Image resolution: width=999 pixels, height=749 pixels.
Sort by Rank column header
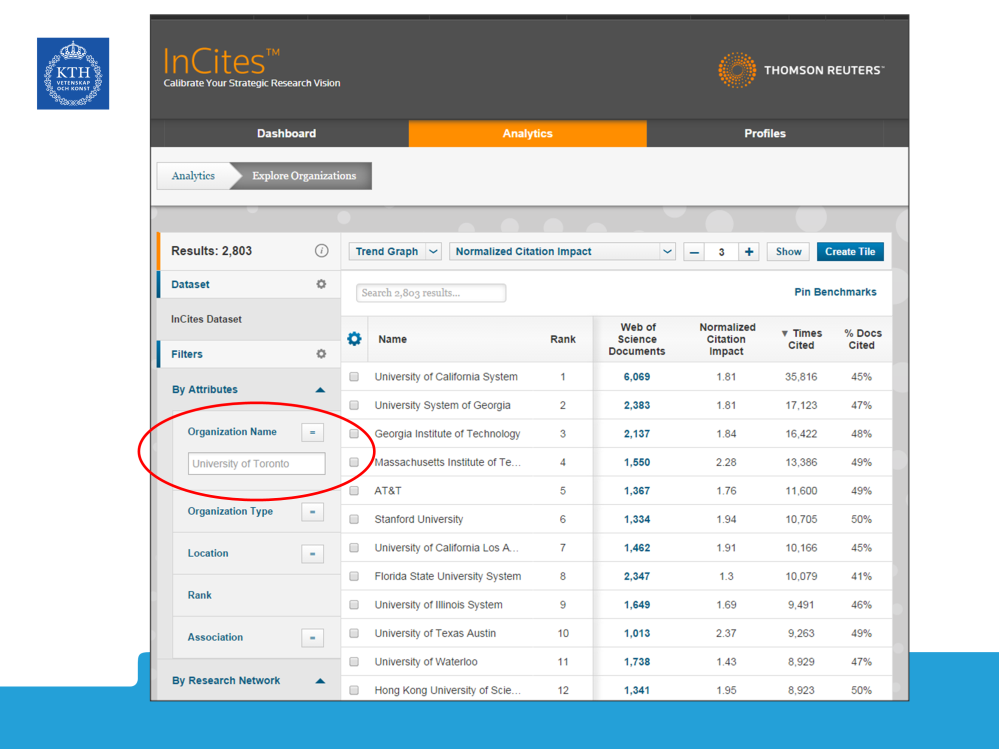pos(563,339)
